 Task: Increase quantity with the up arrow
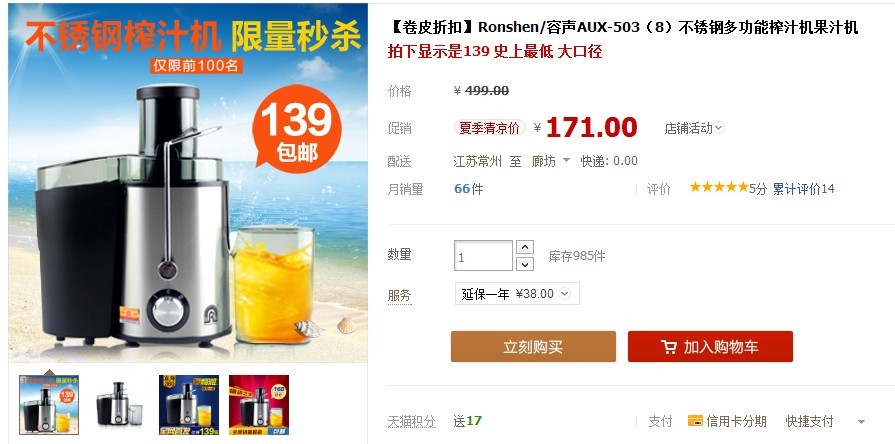[x=525, y=247]
